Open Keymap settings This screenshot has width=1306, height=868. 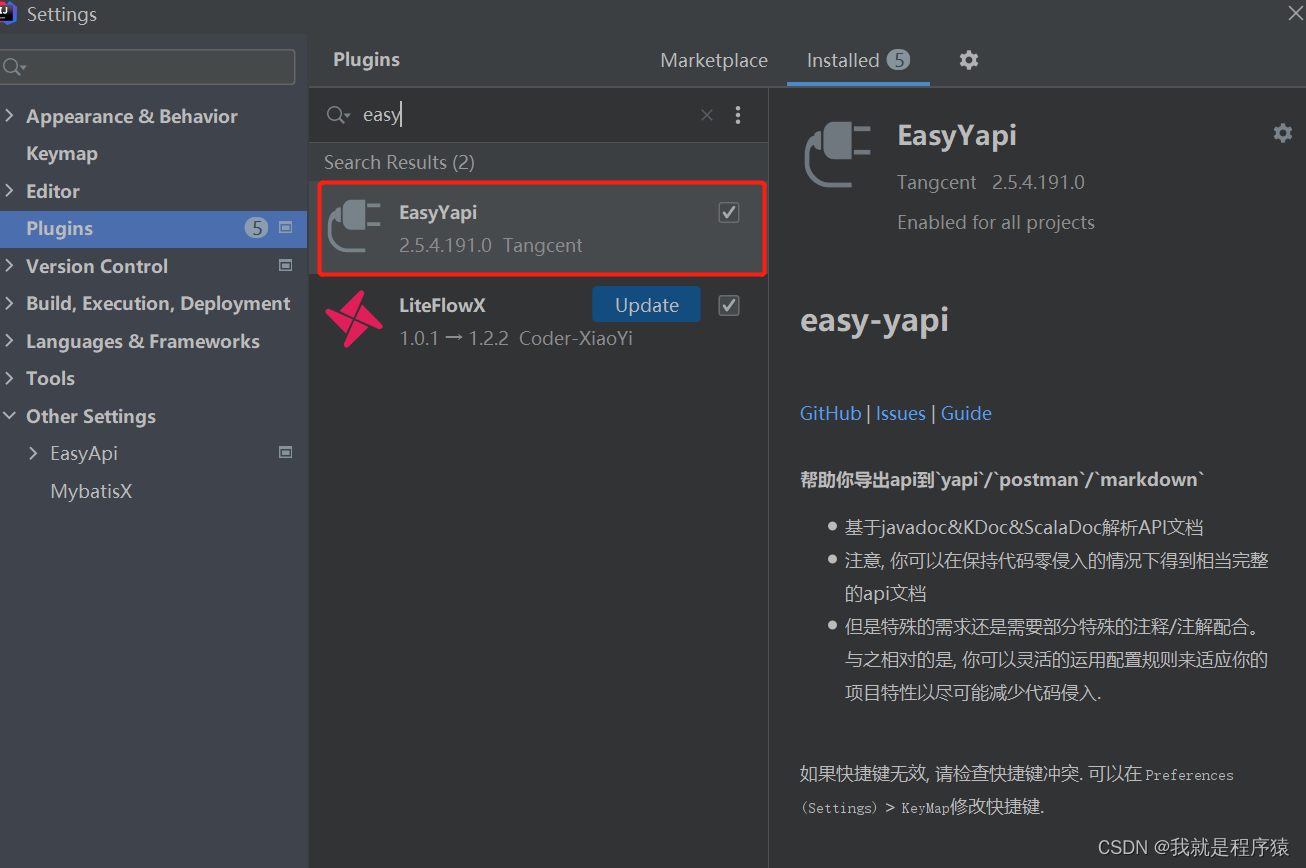pos(62,153)
